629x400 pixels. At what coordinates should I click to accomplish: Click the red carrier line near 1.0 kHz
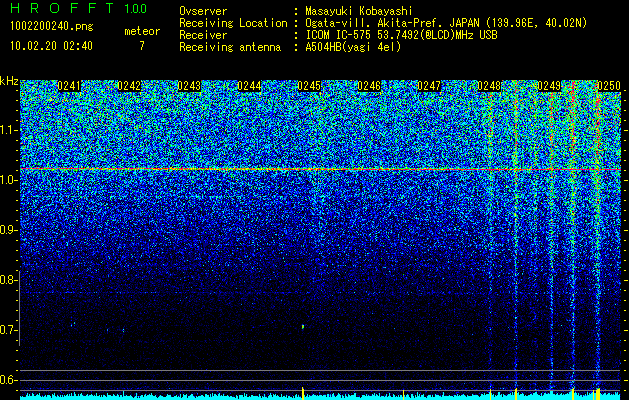pyautogui.click(x=321, y=169)
